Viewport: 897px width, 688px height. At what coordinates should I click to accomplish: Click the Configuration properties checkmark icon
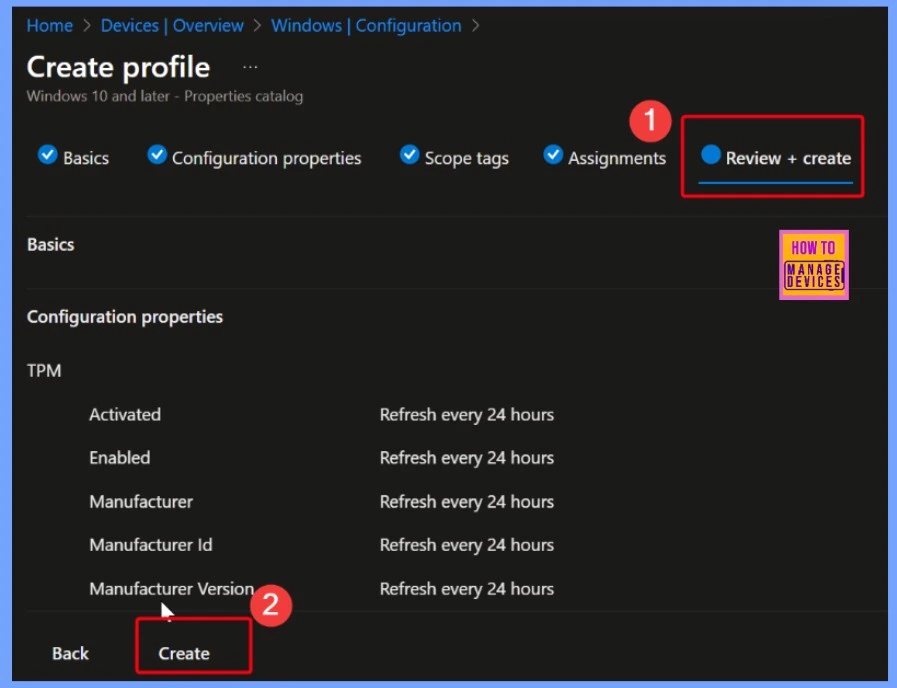point(157,154)
